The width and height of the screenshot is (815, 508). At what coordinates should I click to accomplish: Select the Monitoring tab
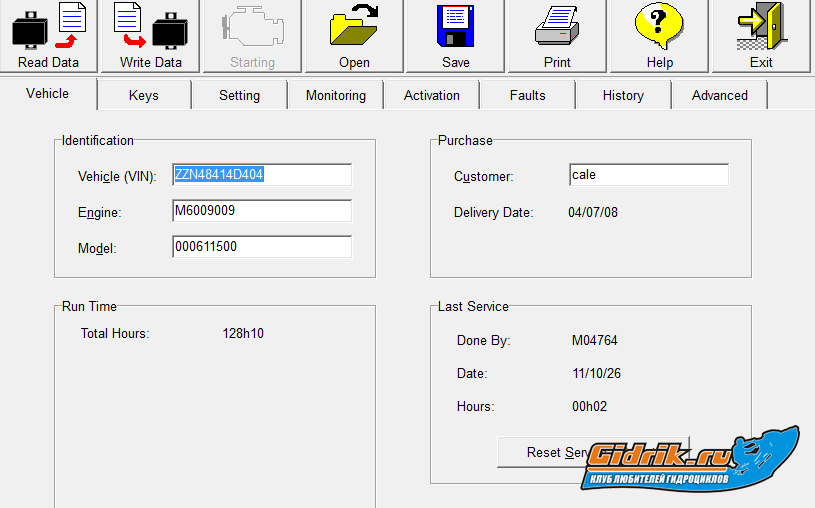pos(336,96)
